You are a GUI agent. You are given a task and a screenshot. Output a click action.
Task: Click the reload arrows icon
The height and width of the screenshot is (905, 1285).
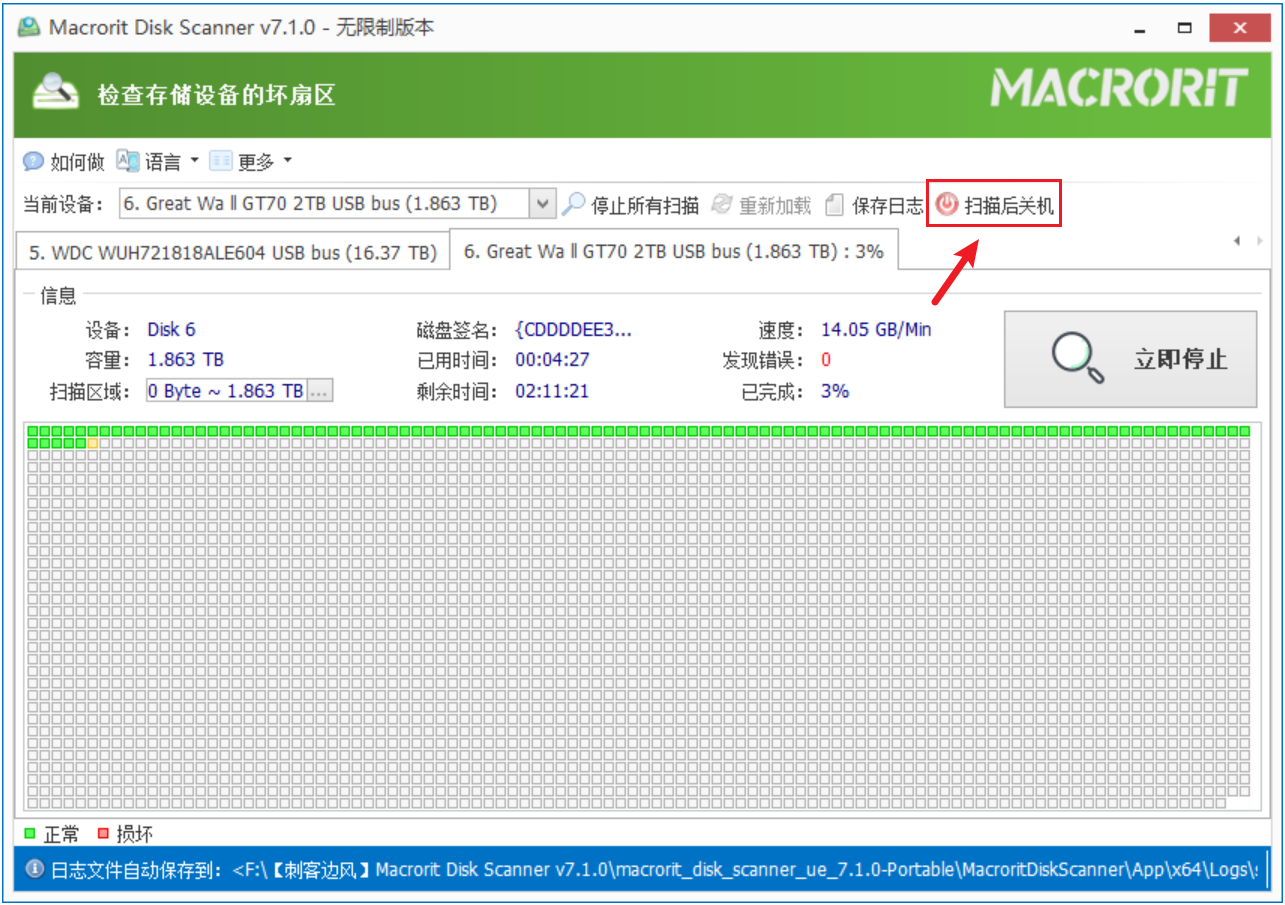tap(722, 205)
